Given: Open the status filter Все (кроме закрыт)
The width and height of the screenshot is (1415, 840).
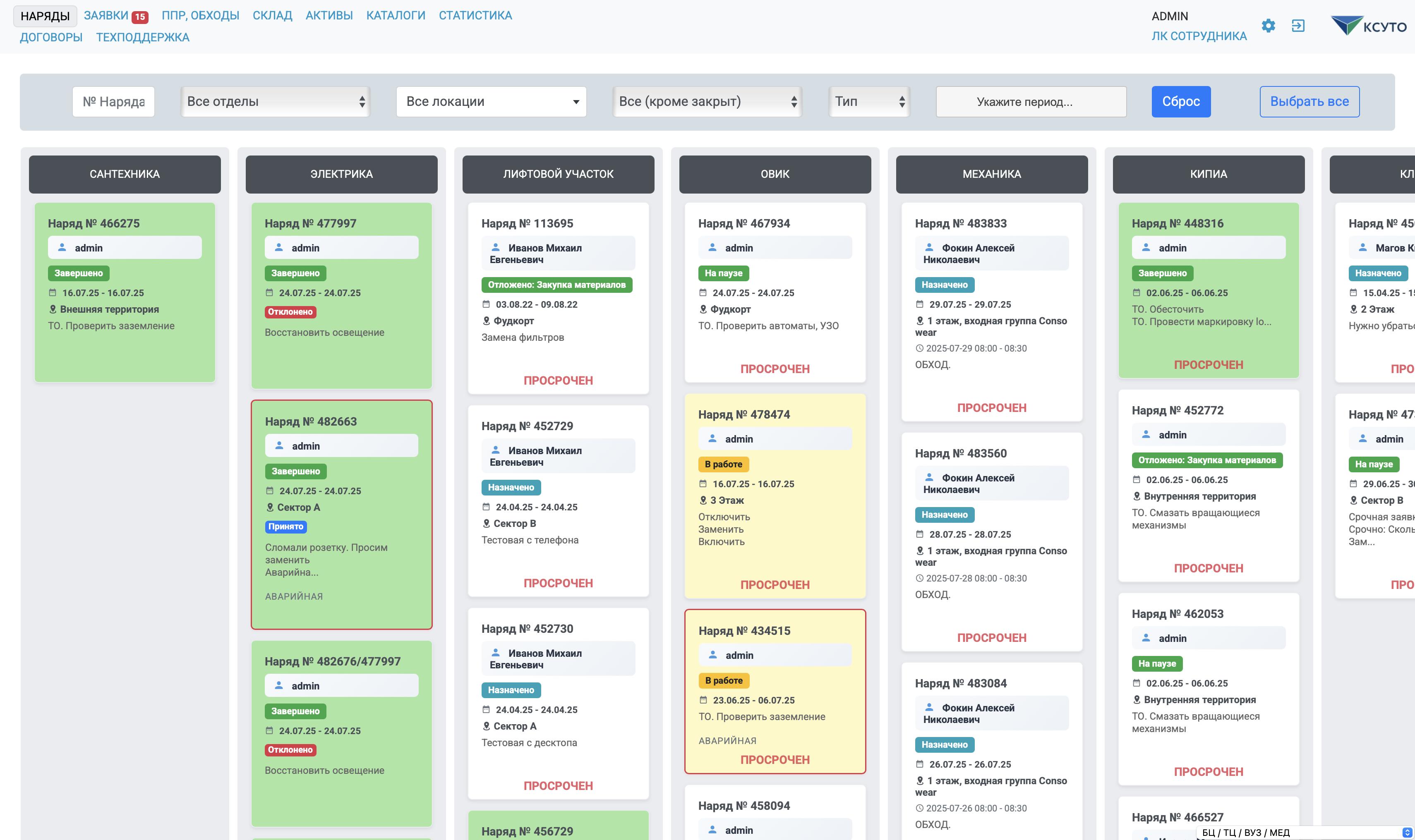Looking at the screenshot, I should 707,101.
